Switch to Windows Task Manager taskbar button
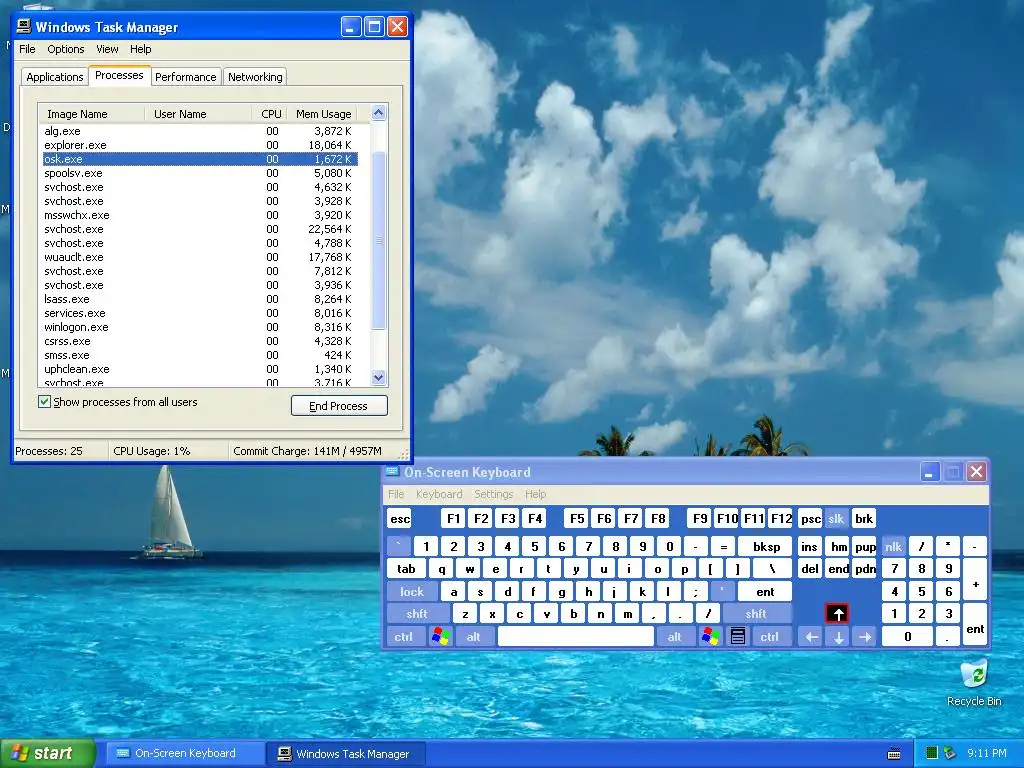 click(x=346, y=754)
